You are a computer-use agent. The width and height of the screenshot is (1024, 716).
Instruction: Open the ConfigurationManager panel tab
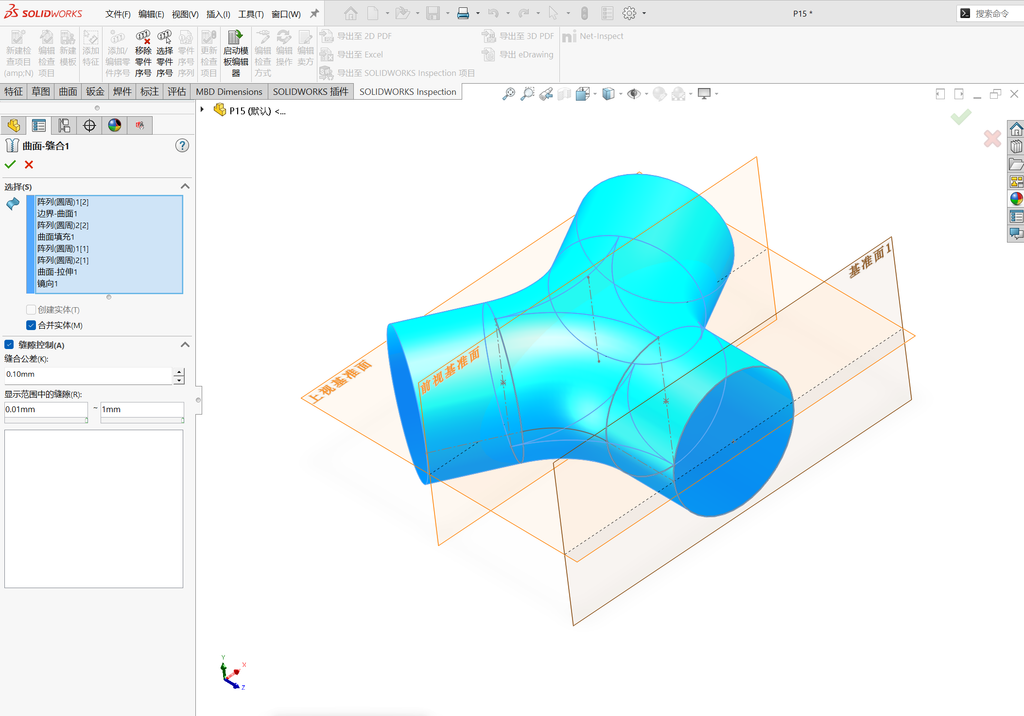(x=64, y=125)
